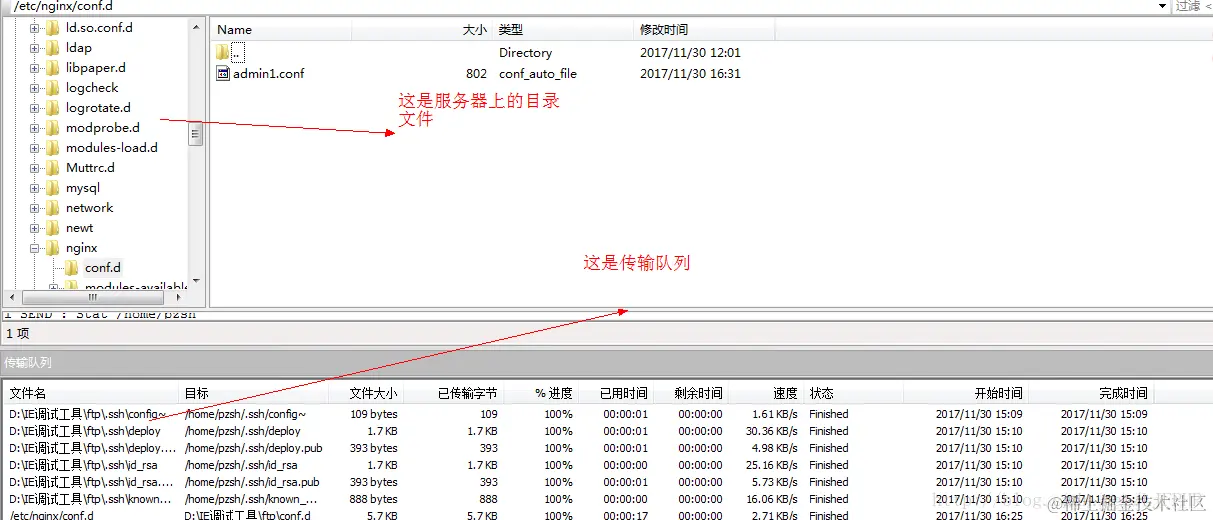The image size is (1213, 520).
Task: Select the conf_auto_file type cell
Action: 538,73
